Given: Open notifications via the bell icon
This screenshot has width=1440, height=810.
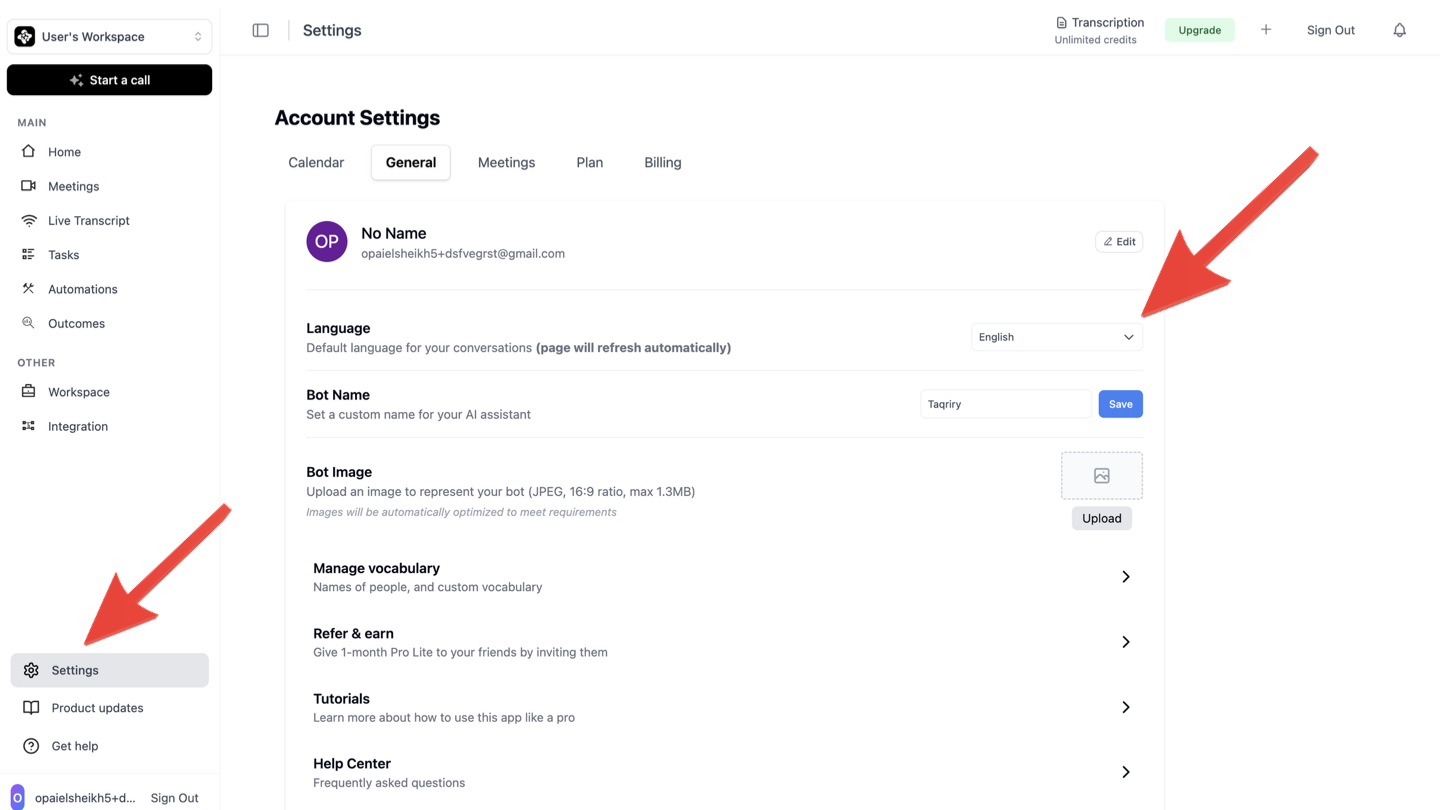Looking at the screenshot, I should 1399,30.
